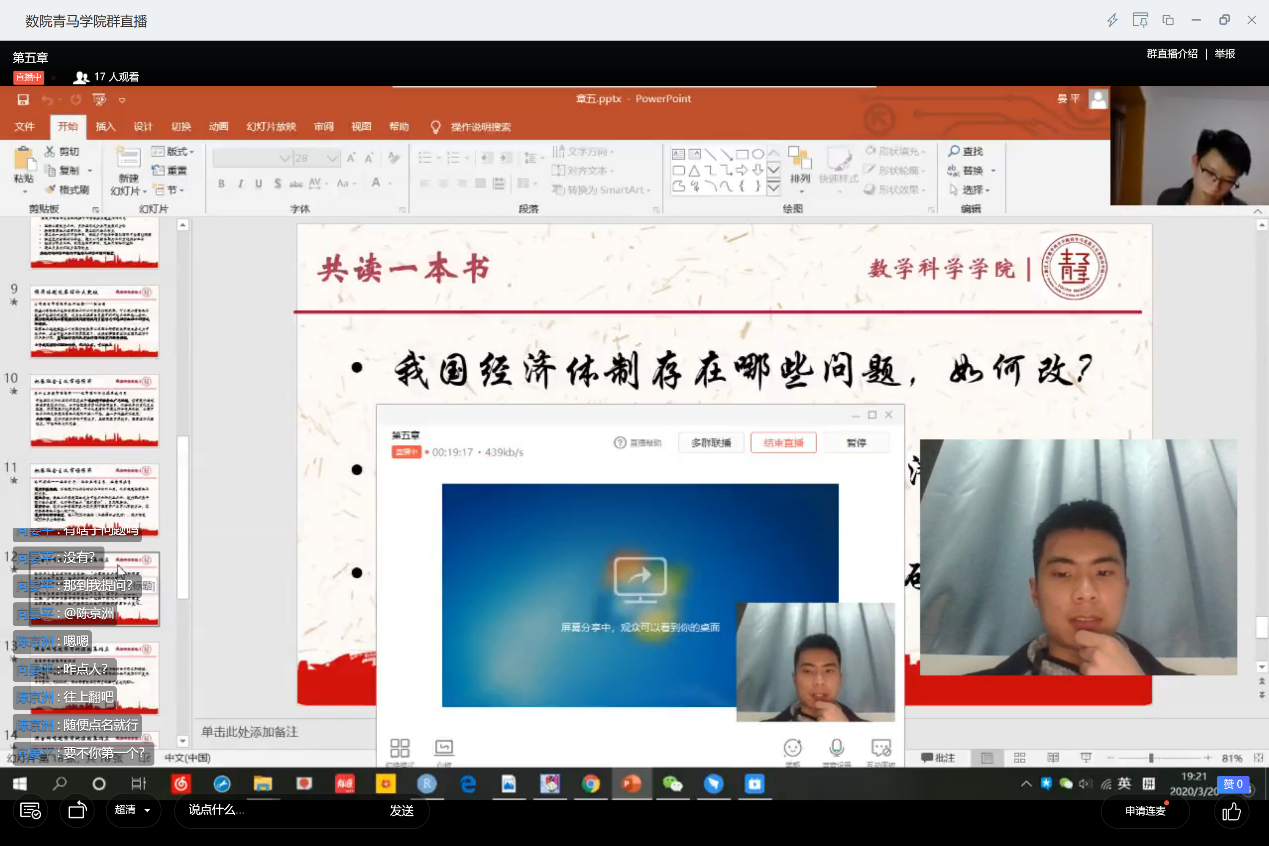Open WeChat from the taskbar

pos(673,784)
